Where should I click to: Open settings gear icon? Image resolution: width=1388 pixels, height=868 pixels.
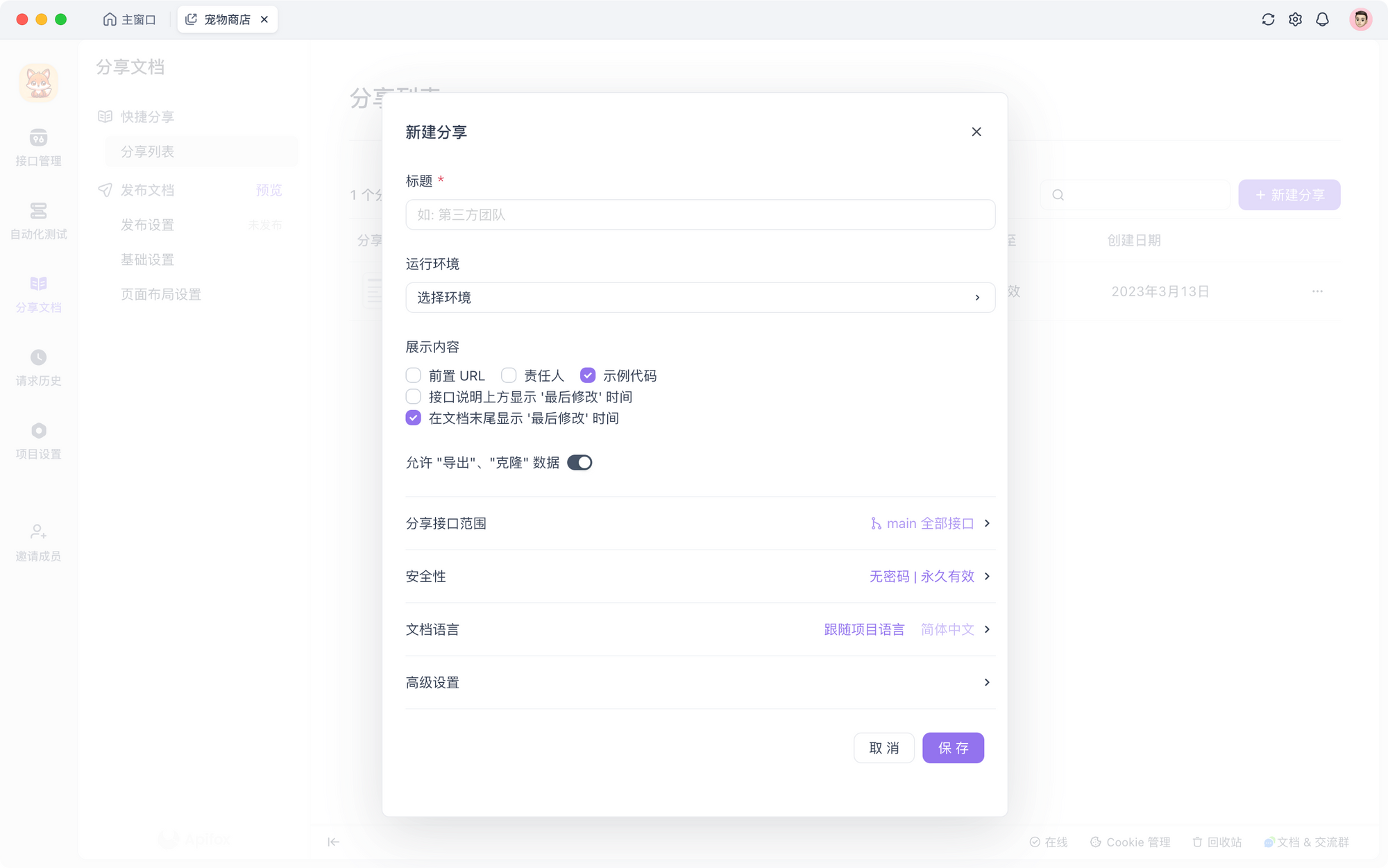tap(1295, 19)
